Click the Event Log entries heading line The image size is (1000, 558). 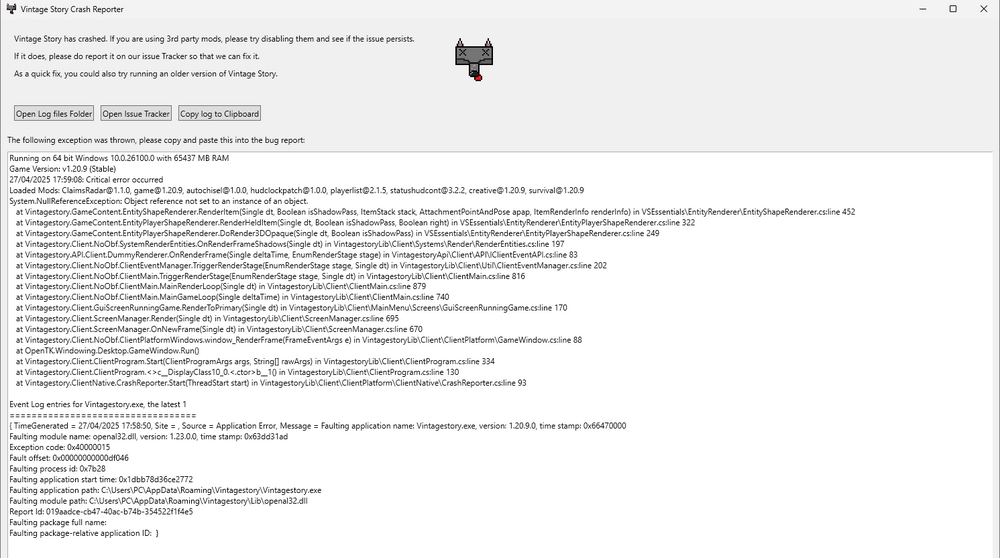coord(98,404)
